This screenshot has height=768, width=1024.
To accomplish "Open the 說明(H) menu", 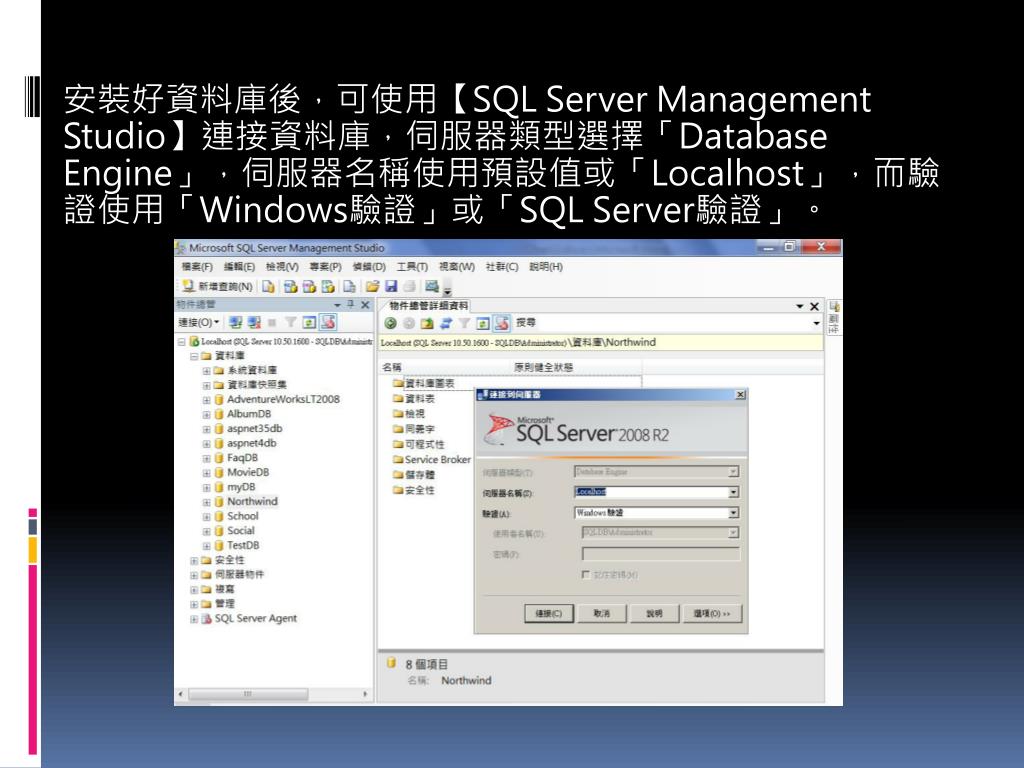I will 546,266.
